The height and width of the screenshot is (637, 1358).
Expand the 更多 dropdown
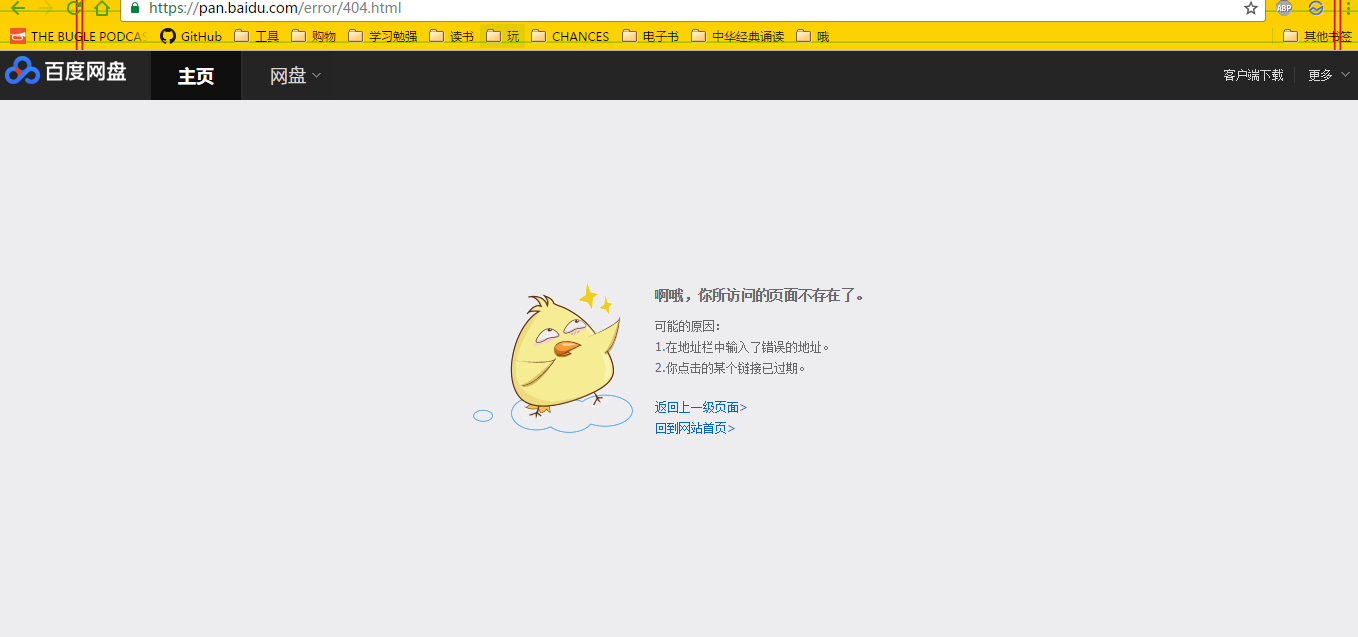(x=1328, y=75)
